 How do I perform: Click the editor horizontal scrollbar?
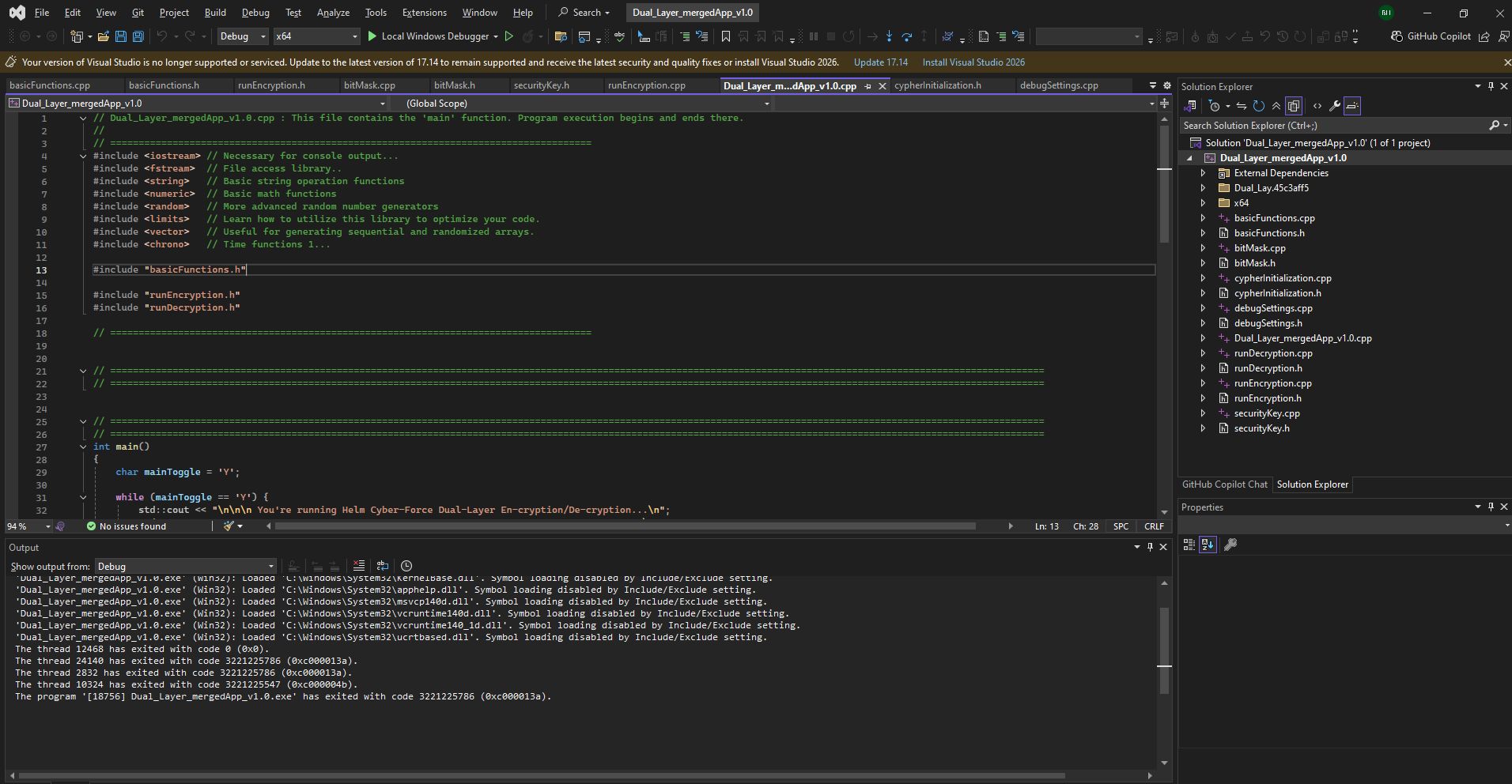625,526
